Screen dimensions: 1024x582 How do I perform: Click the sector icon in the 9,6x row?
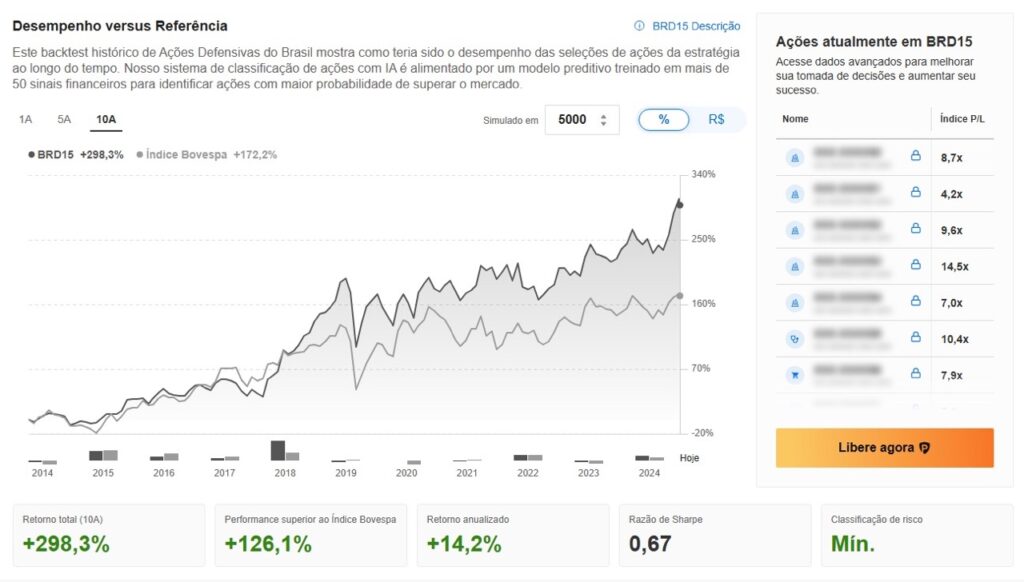tap(795, 230)
